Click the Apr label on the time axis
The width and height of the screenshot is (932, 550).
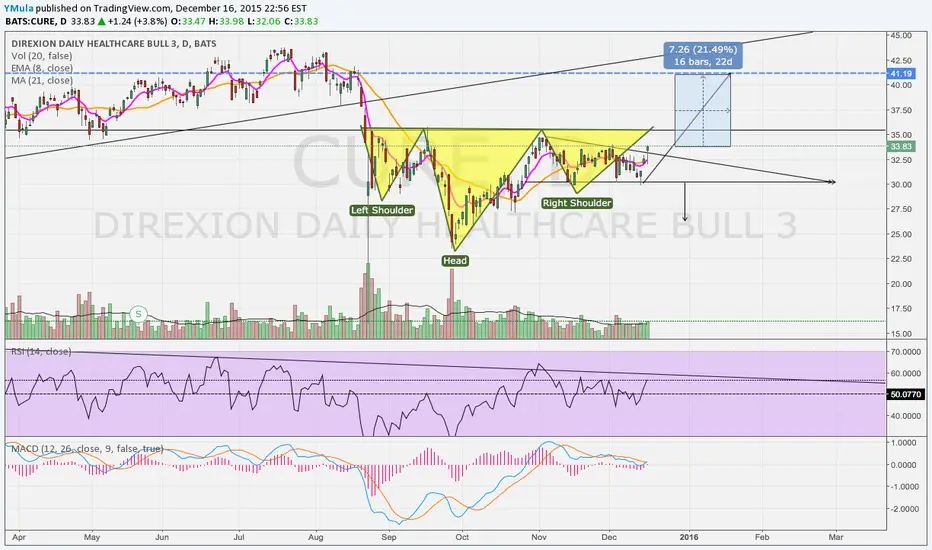point(18,537)
